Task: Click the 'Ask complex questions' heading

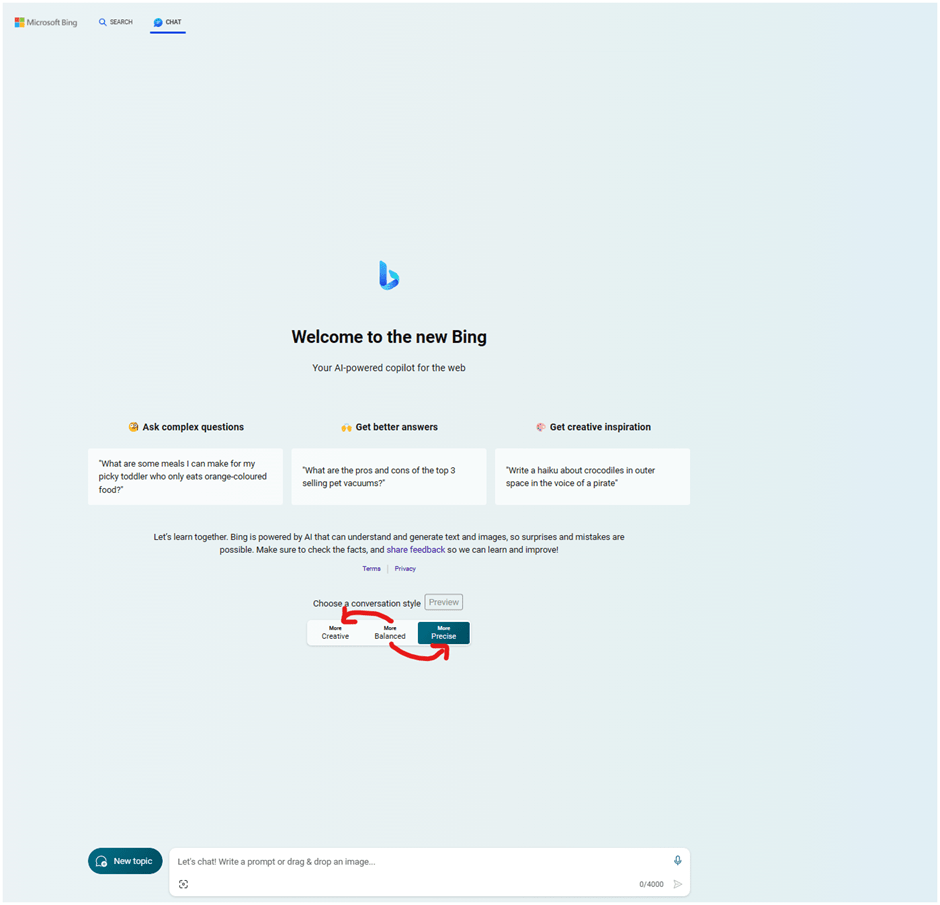Action: [x=186, y=427]
